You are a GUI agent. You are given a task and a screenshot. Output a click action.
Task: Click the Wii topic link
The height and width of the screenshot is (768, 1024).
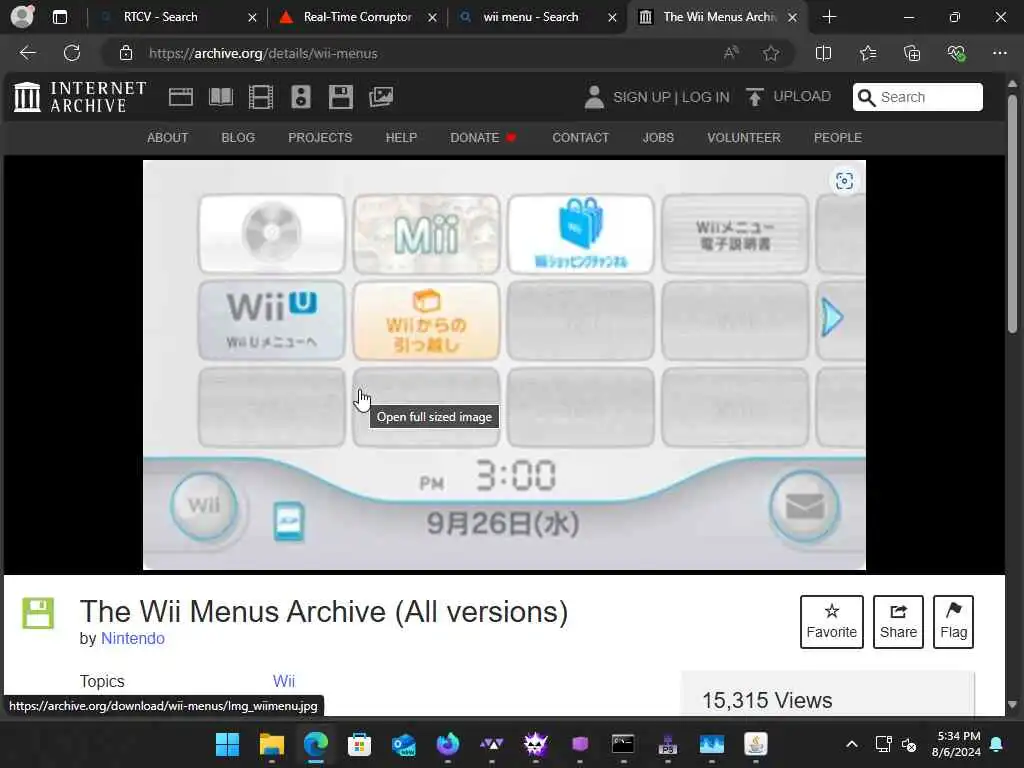(283, 681)
